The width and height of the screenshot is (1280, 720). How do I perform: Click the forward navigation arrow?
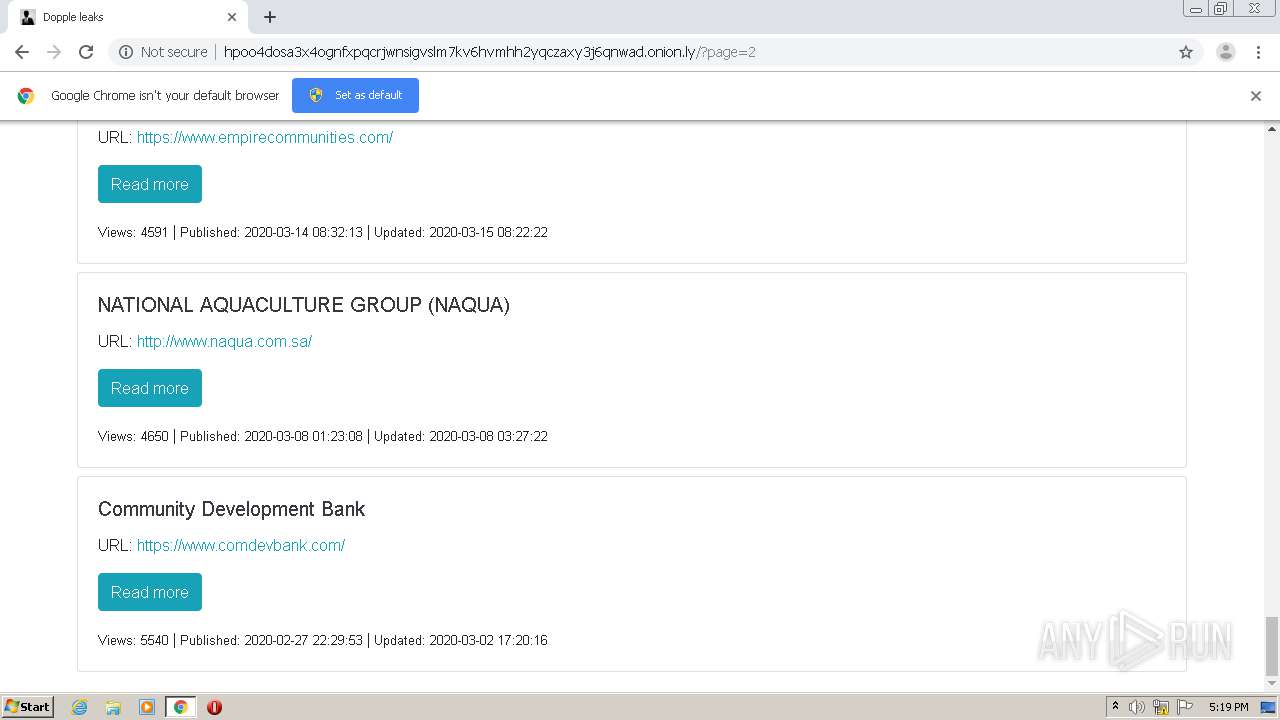click(x=54, y=52)
